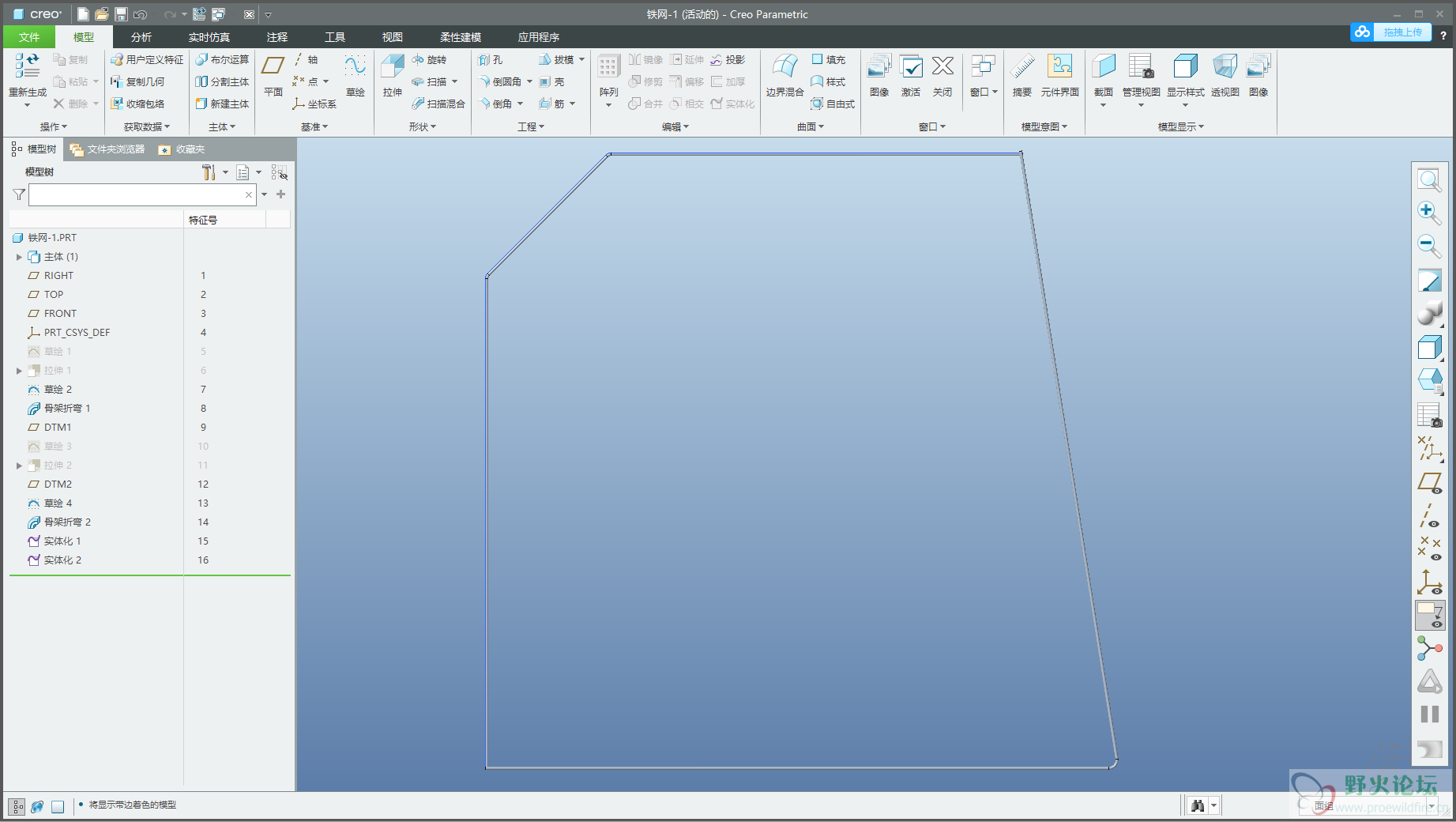Click 用户定义特征 button

(x=147, y=59)
